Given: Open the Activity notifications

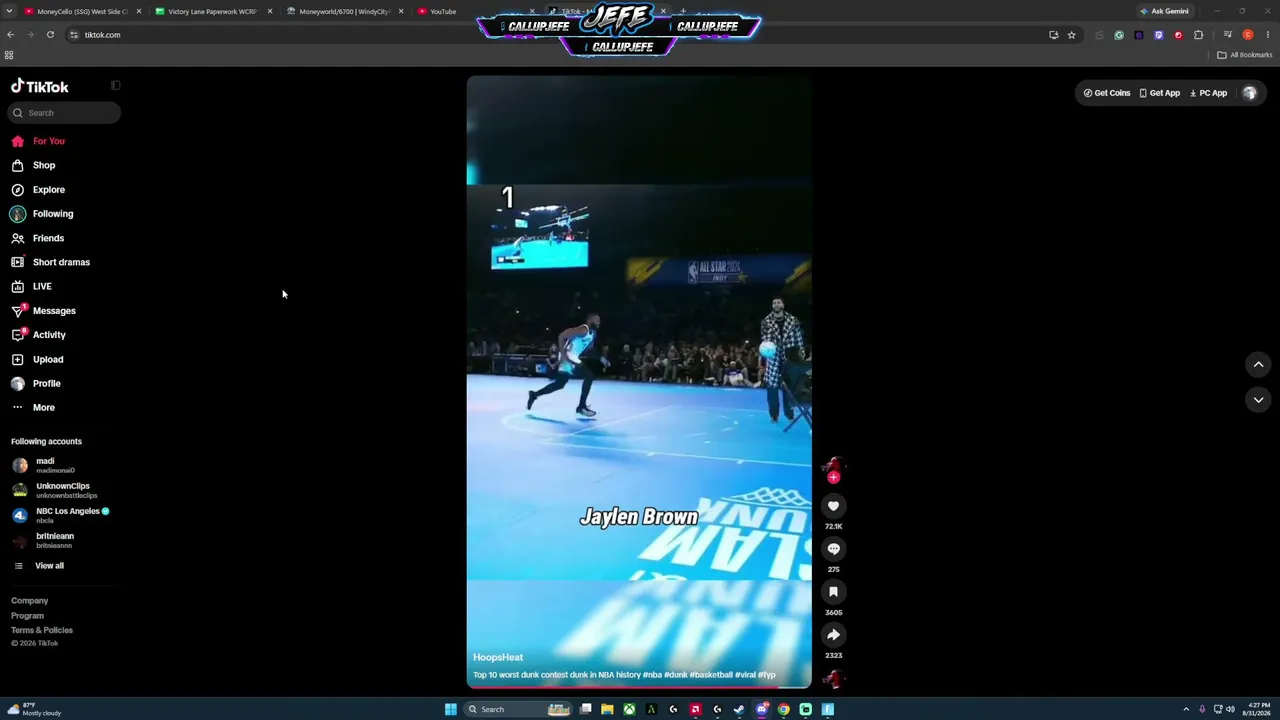Looking at the screenshot, I should pyautogui.click(x=39, y=335).
